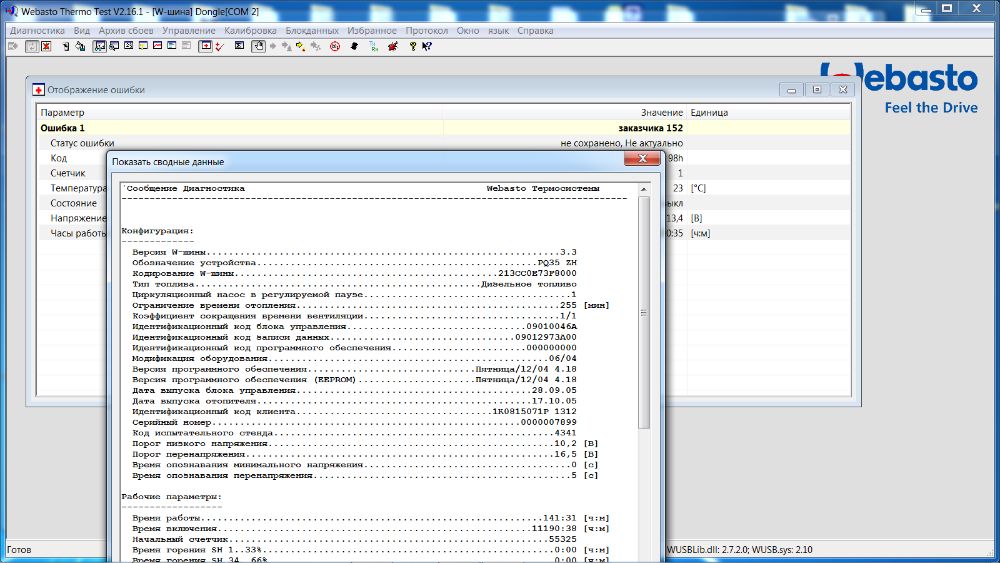The image size is (1000, 563).
Task: Minimize the Webasto Thermo Test main window
Action: [x=926, y=9]
